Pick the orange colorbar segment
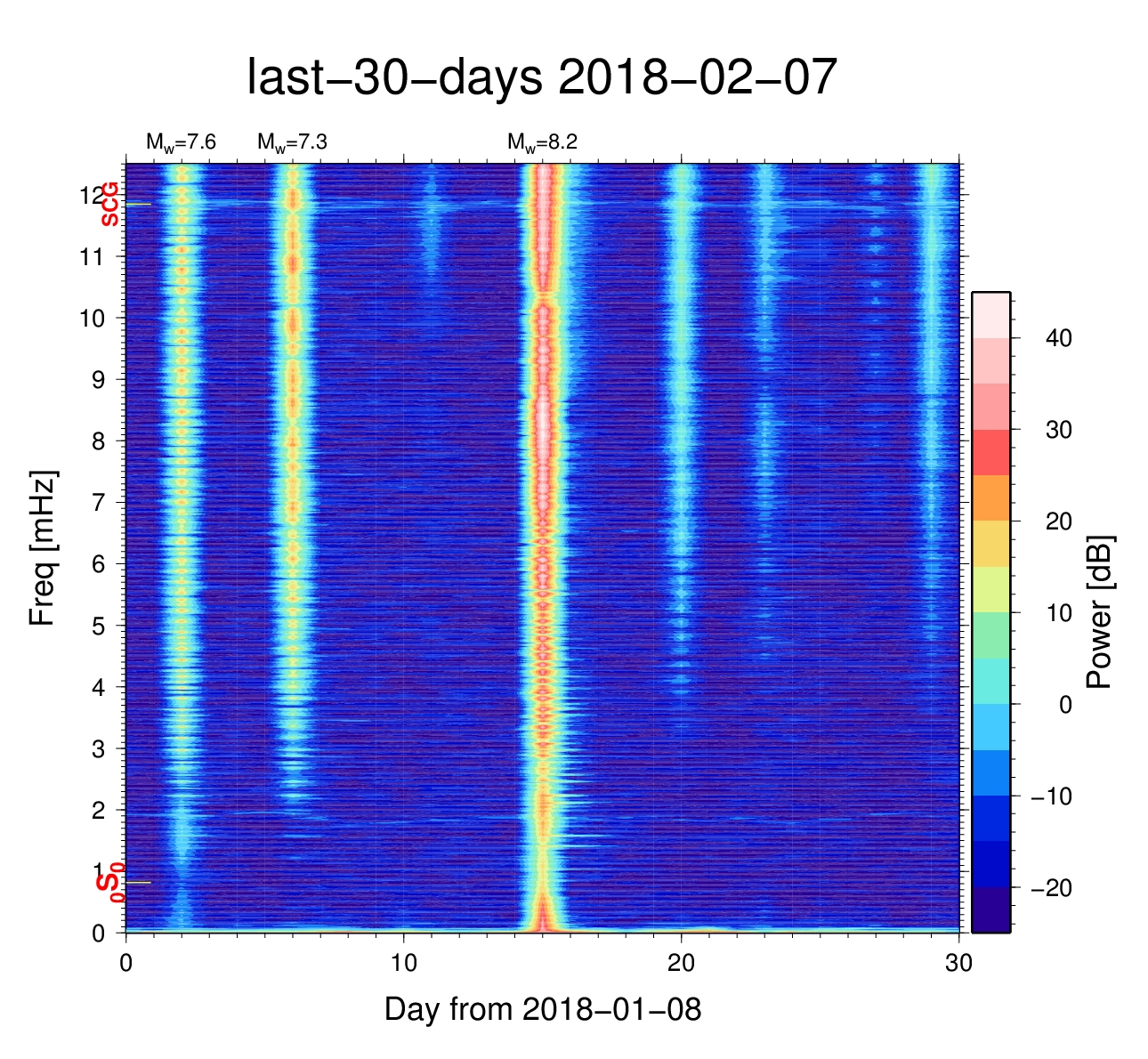Viewport: 1148px width, 1059px height. point(990,497)
